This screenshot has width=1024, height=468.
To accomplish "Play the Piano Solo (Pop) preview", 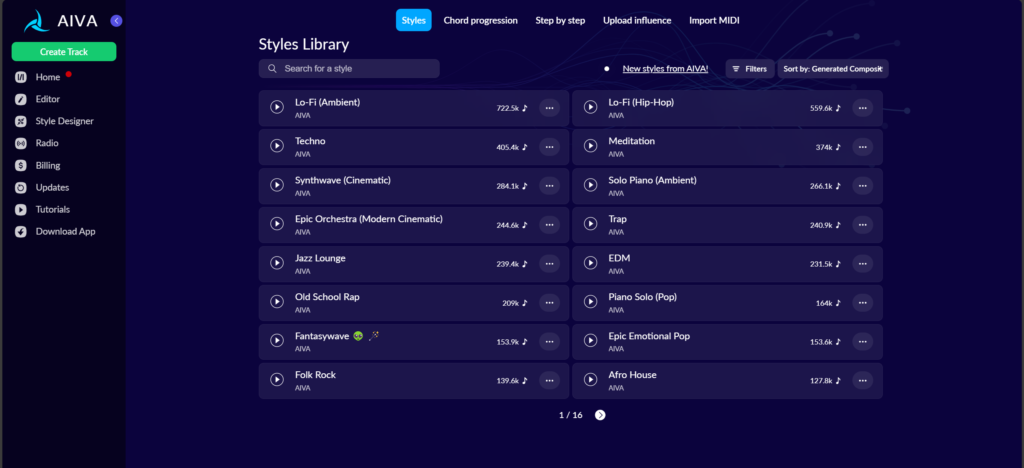I will (x=590, y=302).
